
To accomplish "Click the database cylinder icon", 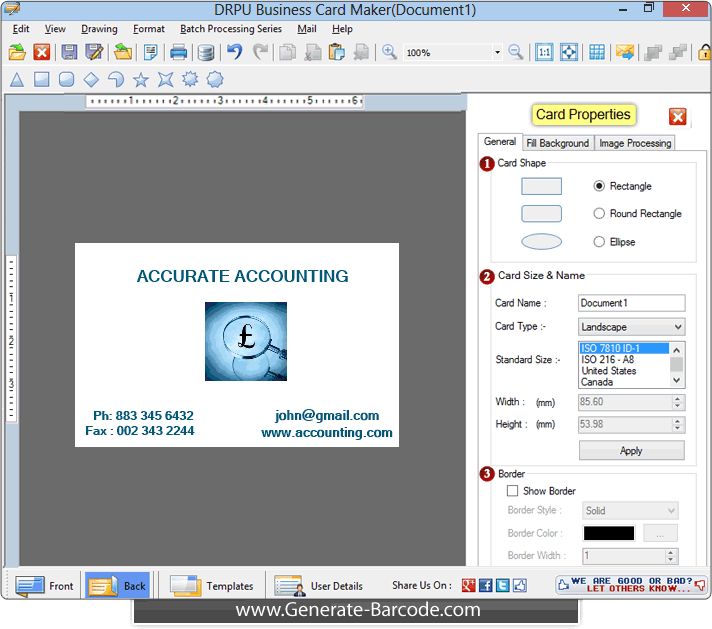I will [x=206, y=53].
